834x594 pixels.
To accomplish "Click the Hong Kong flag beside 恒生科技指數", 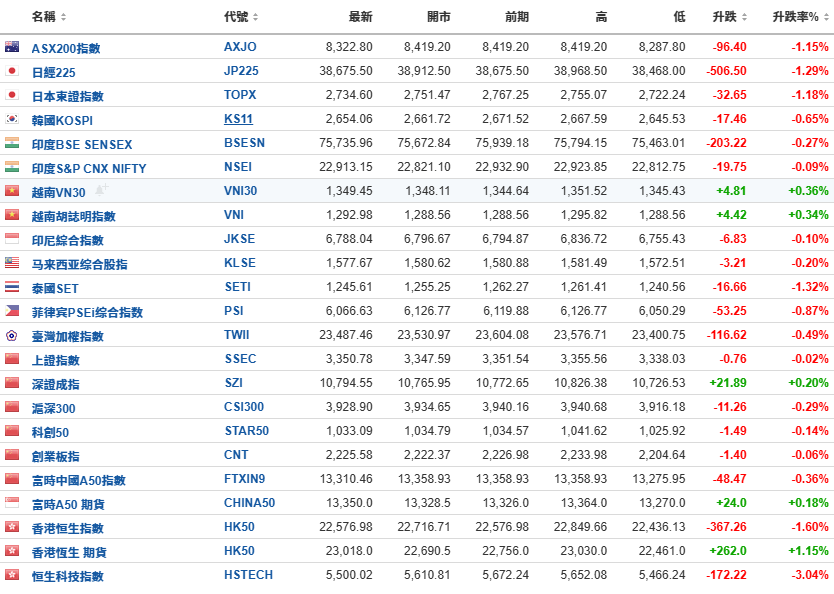I will 12,575.
